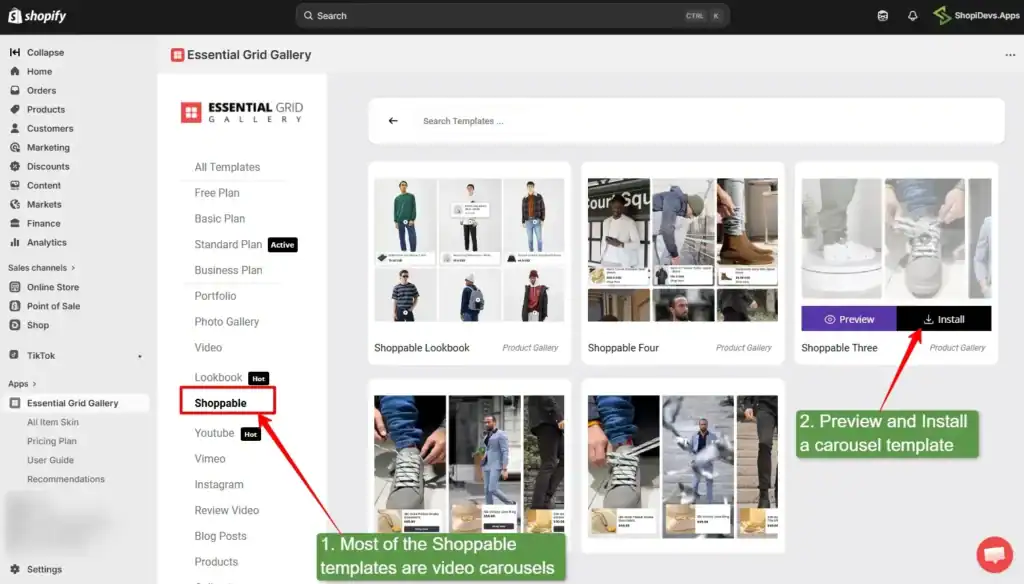Open Products from the sidebar
Screen dimensions: 1024x584
[x=13, y=109]
